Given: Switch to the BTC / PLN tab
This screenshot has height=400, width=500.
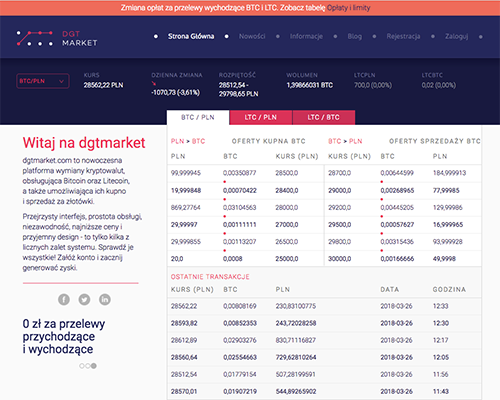Looking at the screenshot, I should (198, 117).
